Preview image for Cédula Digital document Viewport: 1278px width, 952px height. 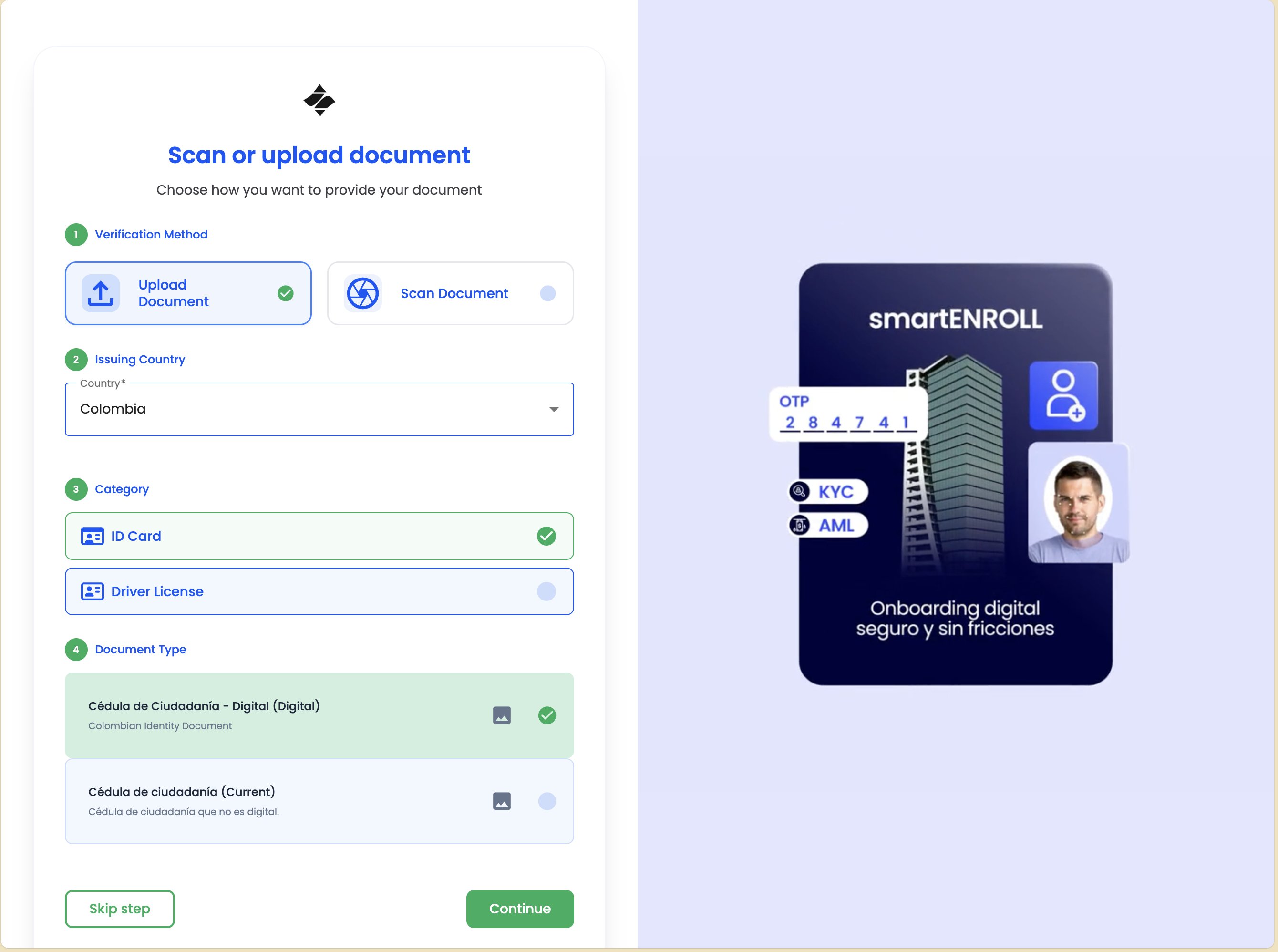501,715
